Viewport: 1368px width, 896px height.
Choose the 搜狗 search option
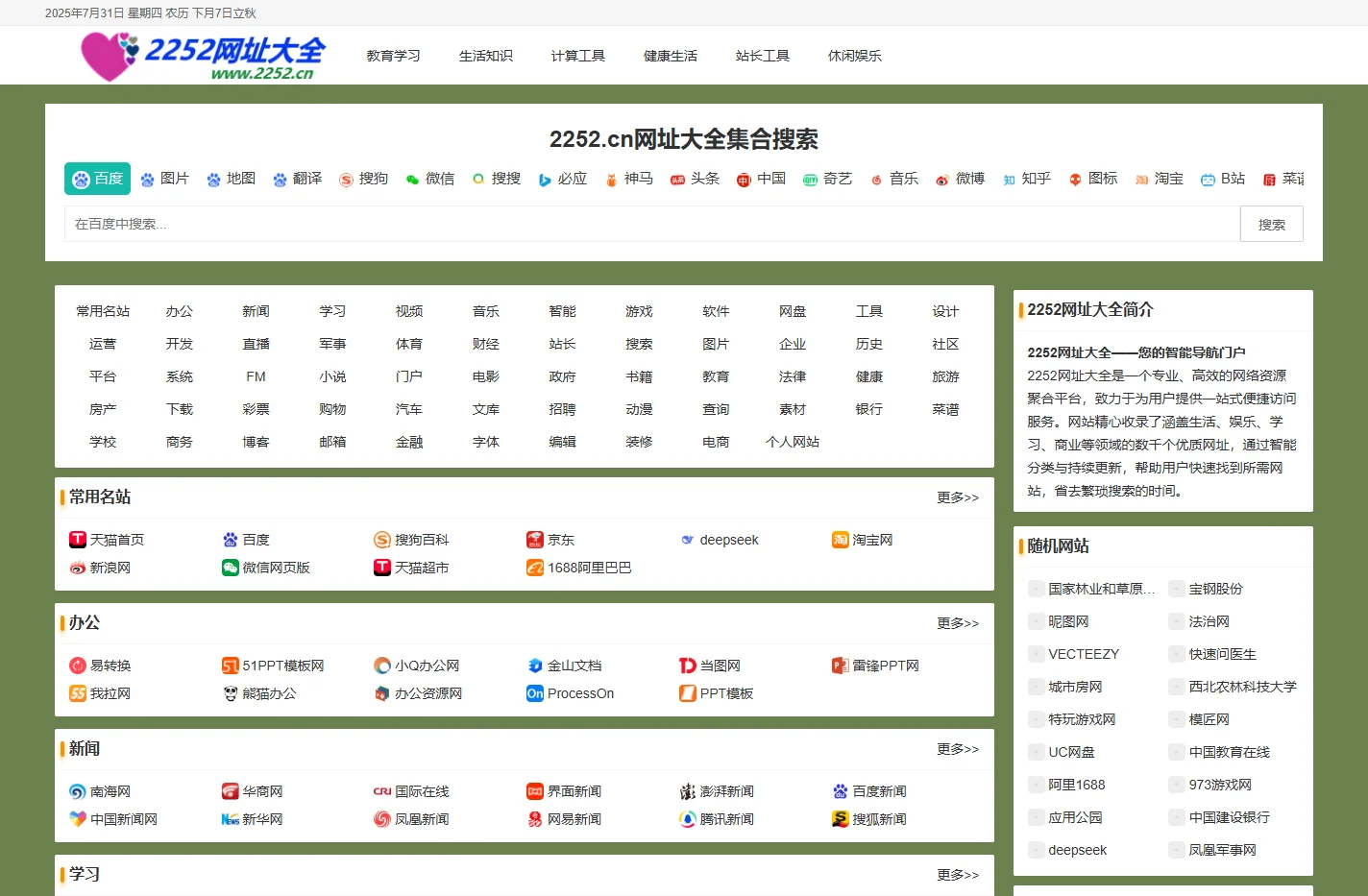[x=363, y=179]
